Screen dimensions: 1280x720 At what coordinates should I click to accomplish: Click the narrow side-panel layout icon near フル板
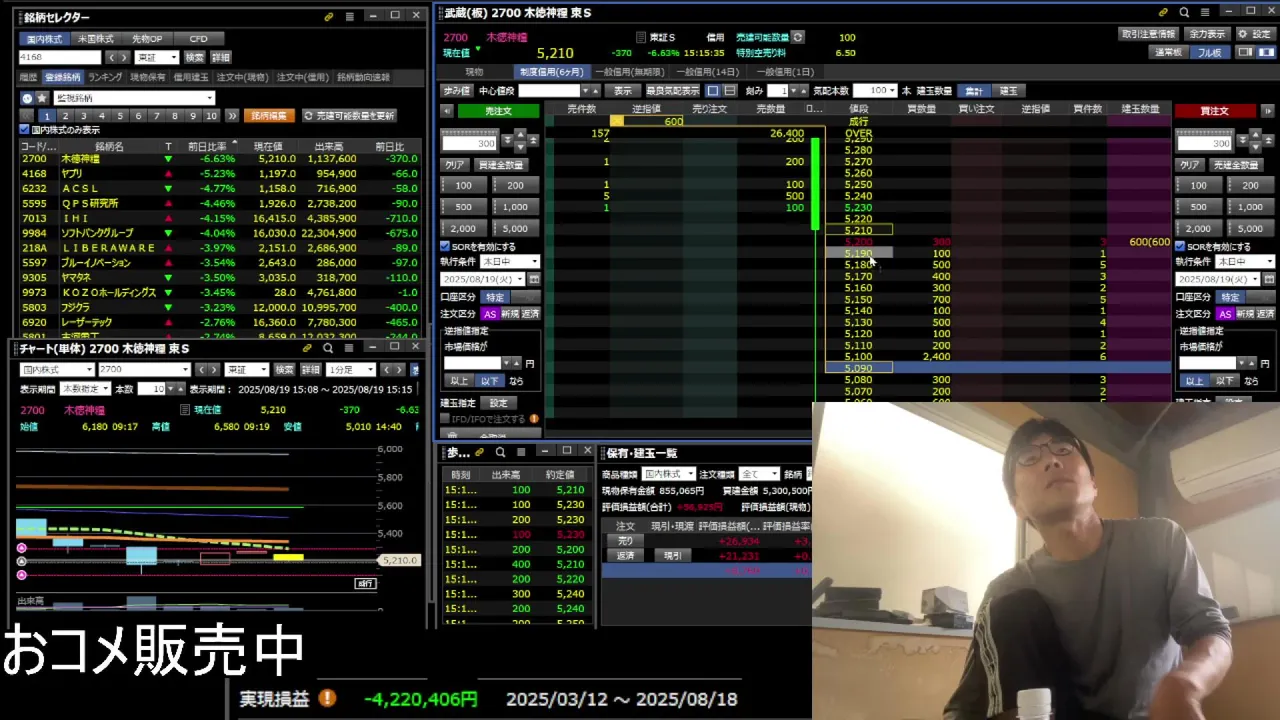click(x=1245, y=52)
